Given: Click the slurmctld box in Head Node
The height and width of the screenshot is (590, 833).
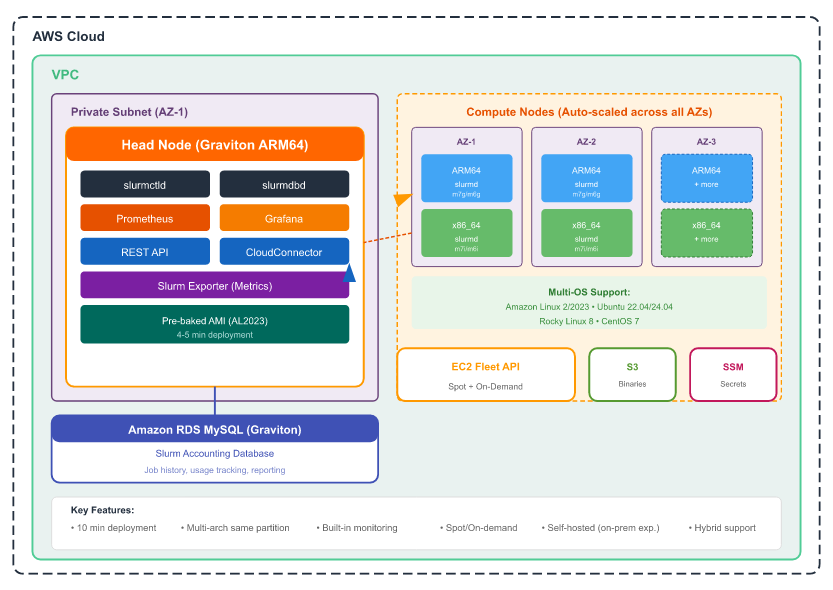Looking at the screenshot, I should coord(145,184).
